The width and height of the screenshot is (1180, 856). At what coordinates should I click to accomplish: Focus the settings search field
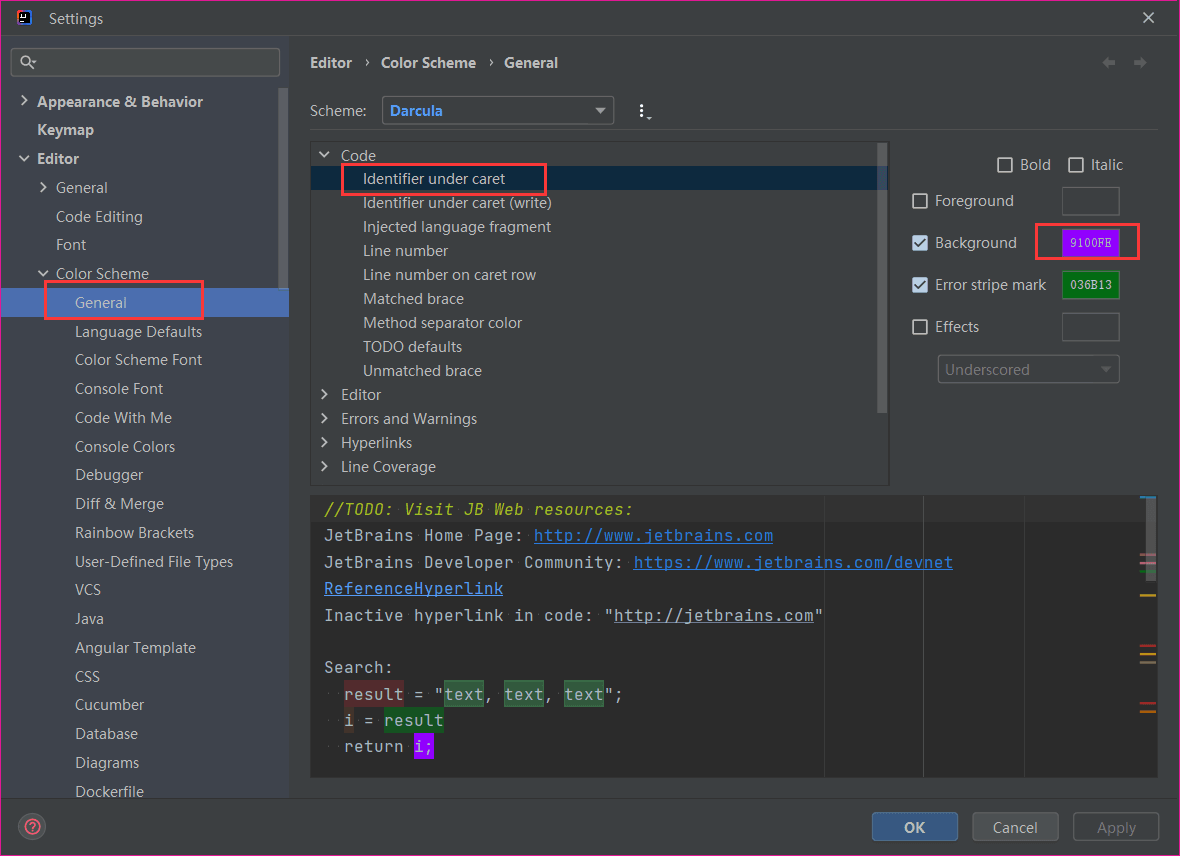pyautogui.click(x=145, y=62)
